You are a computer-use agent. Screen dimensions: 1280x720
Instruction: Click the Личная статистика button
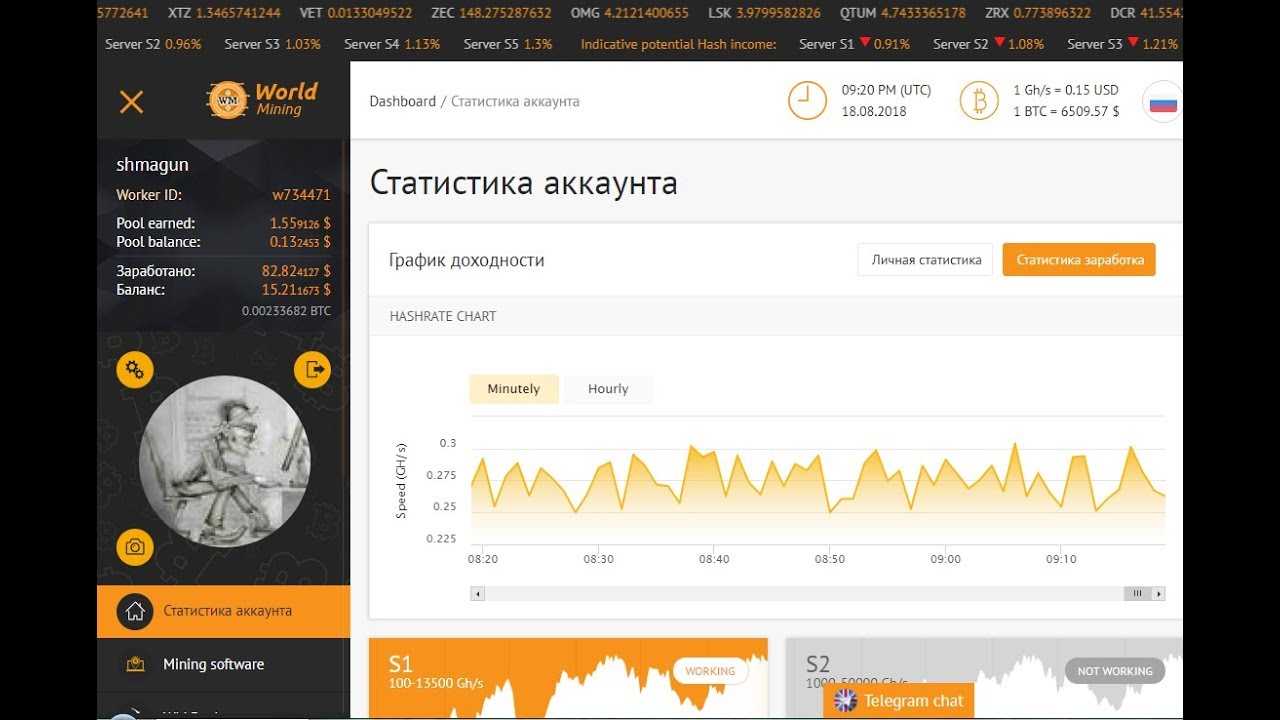click(x=926, y=260)
